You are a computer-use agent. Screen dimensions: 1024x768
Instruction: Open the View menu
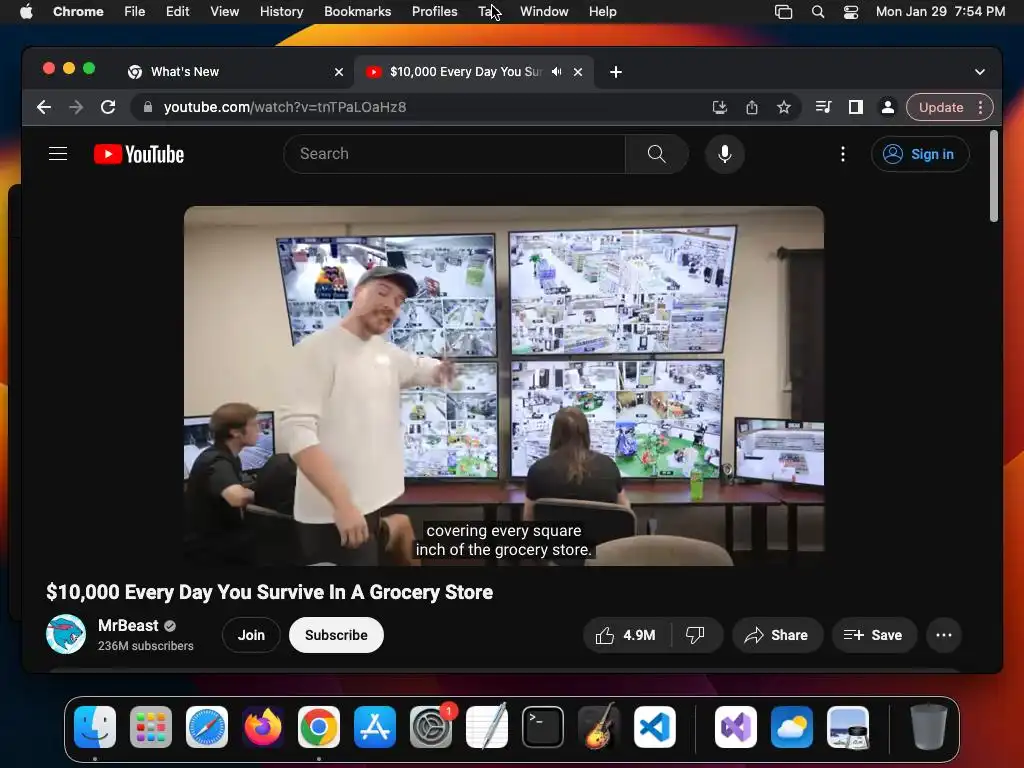225,12
